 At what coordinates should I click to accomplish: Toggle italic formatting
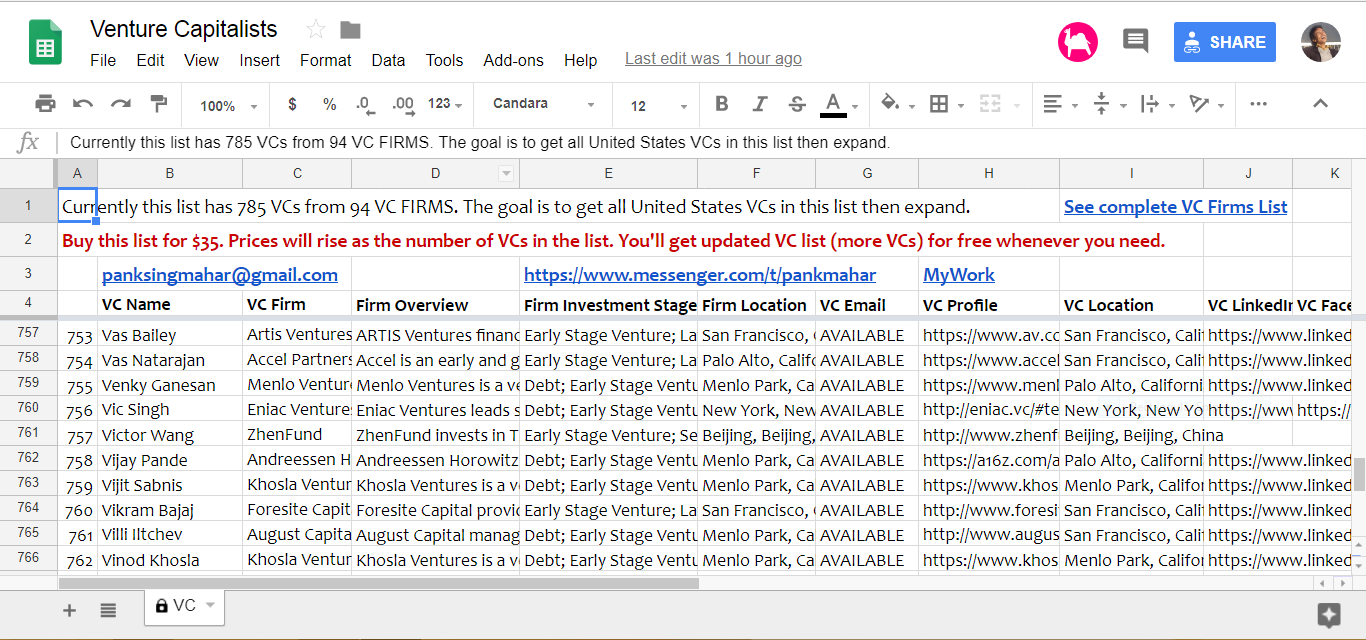760,104
